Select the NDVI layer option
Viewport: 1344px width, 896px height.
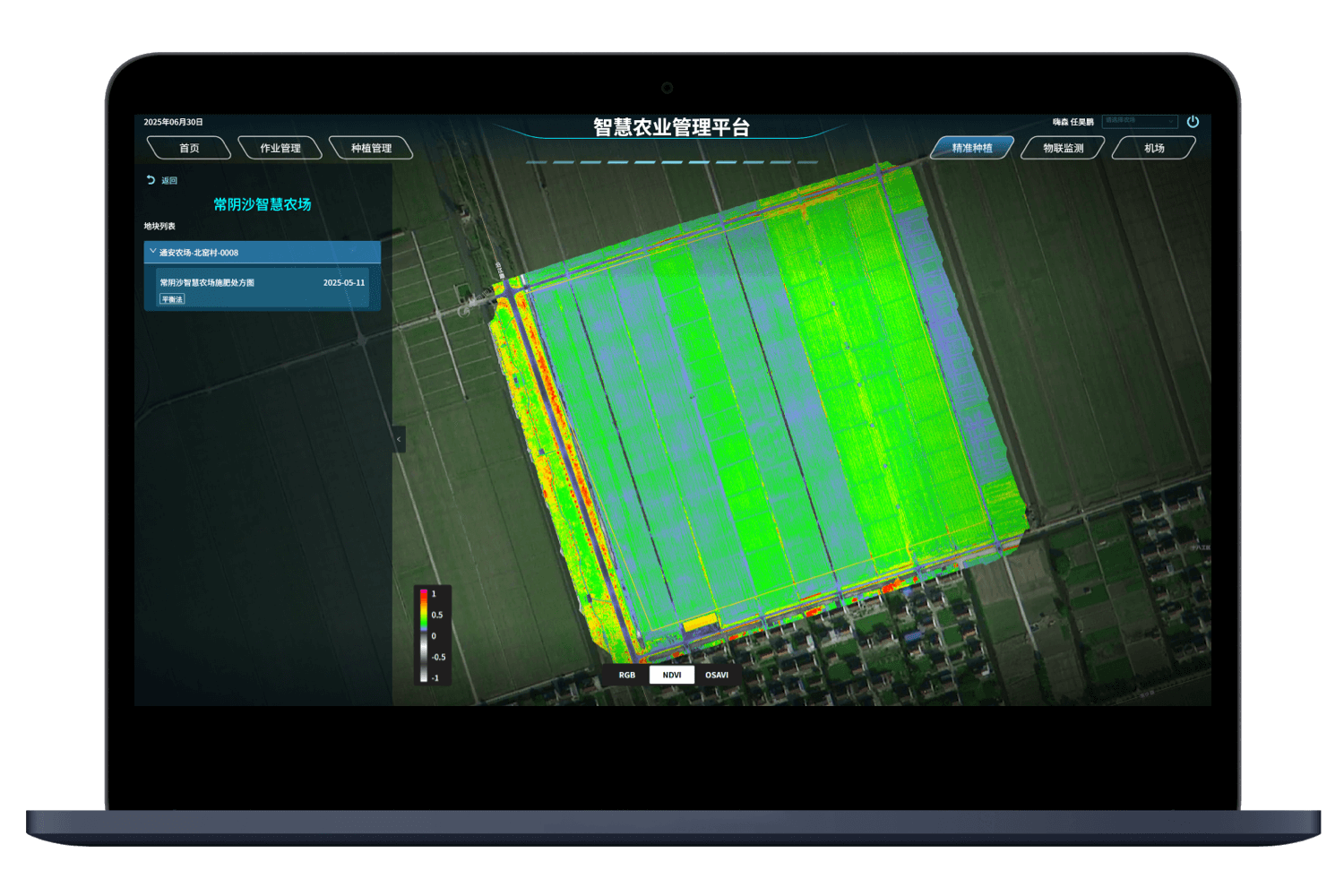(x=672, y=675)
